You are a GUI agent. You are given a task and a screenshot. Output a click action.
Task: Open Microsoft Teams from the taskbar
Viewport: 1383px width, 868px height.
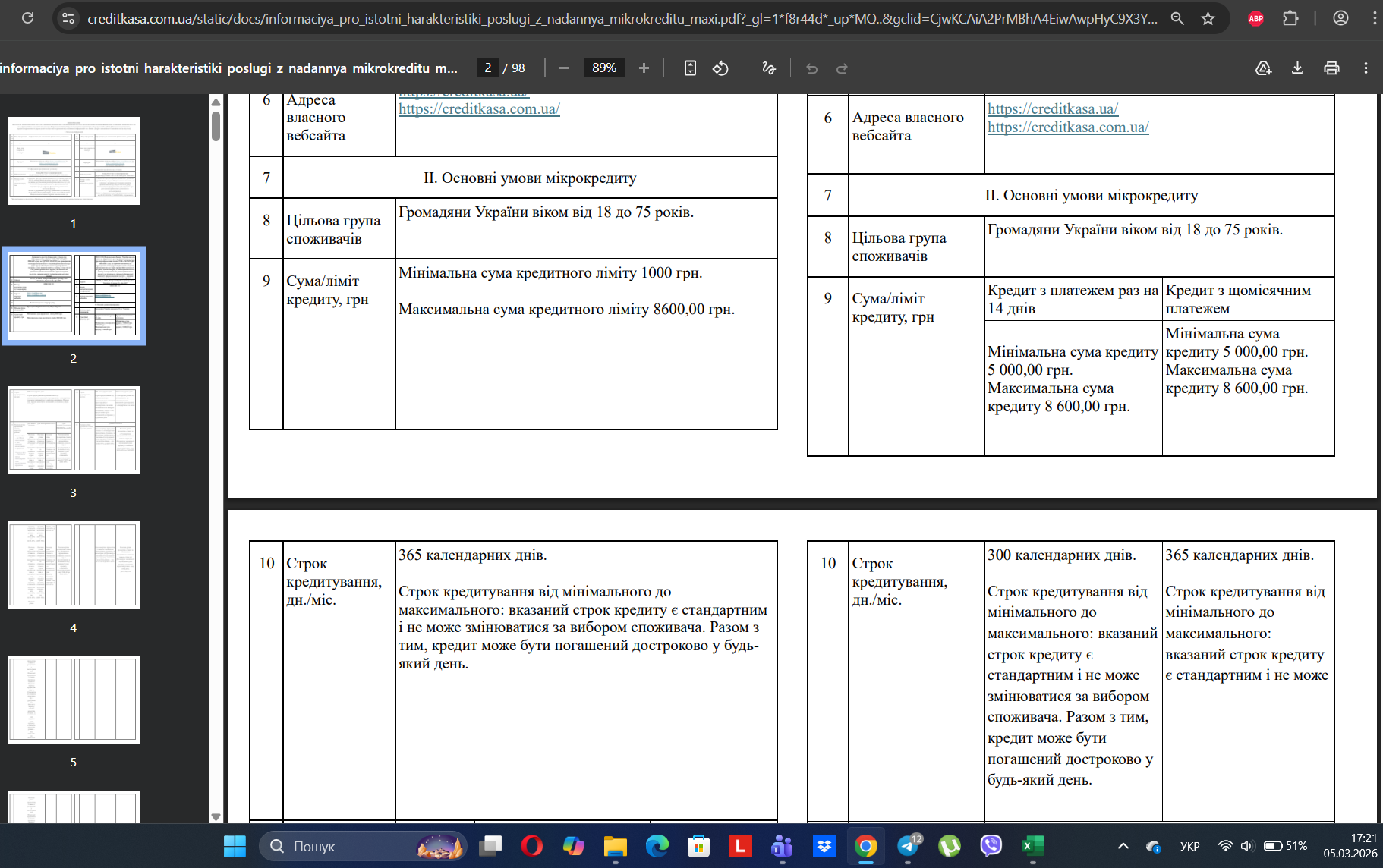pyautogui.click(x=782, y=846)
